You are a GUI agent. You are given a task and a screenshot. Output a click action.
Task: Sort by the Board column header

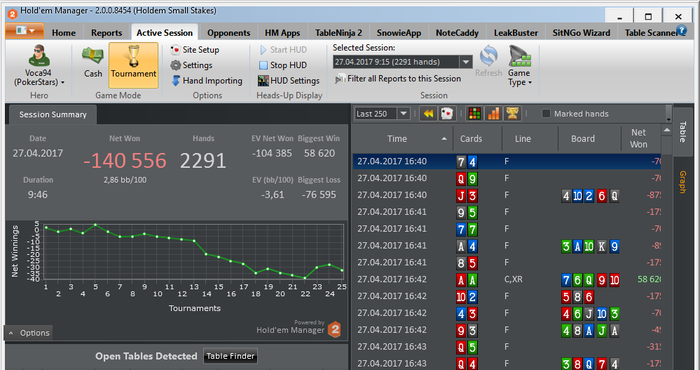(590, 139)
